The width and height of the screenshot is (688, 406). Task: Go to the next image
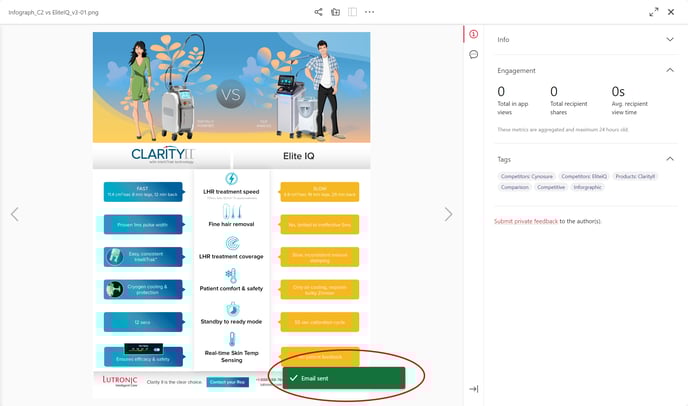[x=448, y=214]
